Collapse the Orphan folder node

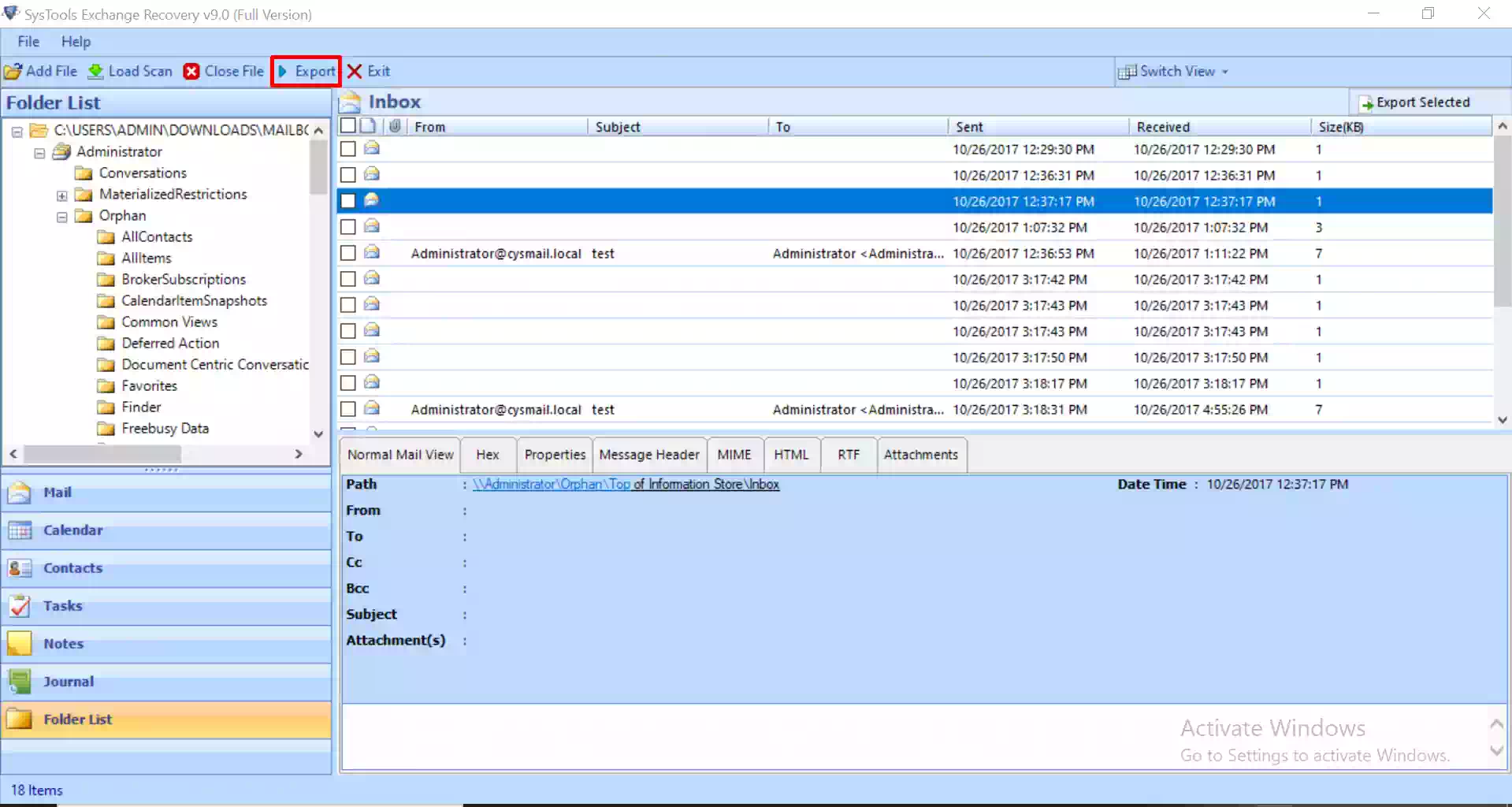pos(62,217)
